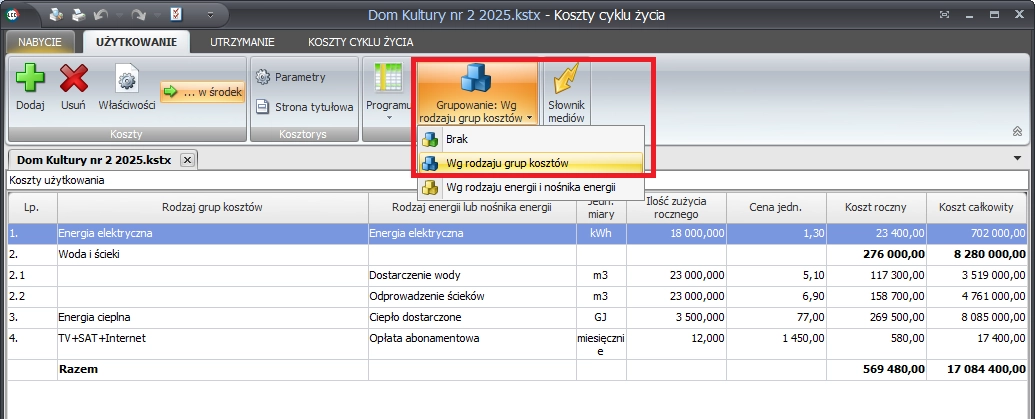1035x419 pixels.
Task: Close the 'Dom Kultury nr 2 2025.kstx' document tab
Action: pyautogui.click(x=186, y=160)
